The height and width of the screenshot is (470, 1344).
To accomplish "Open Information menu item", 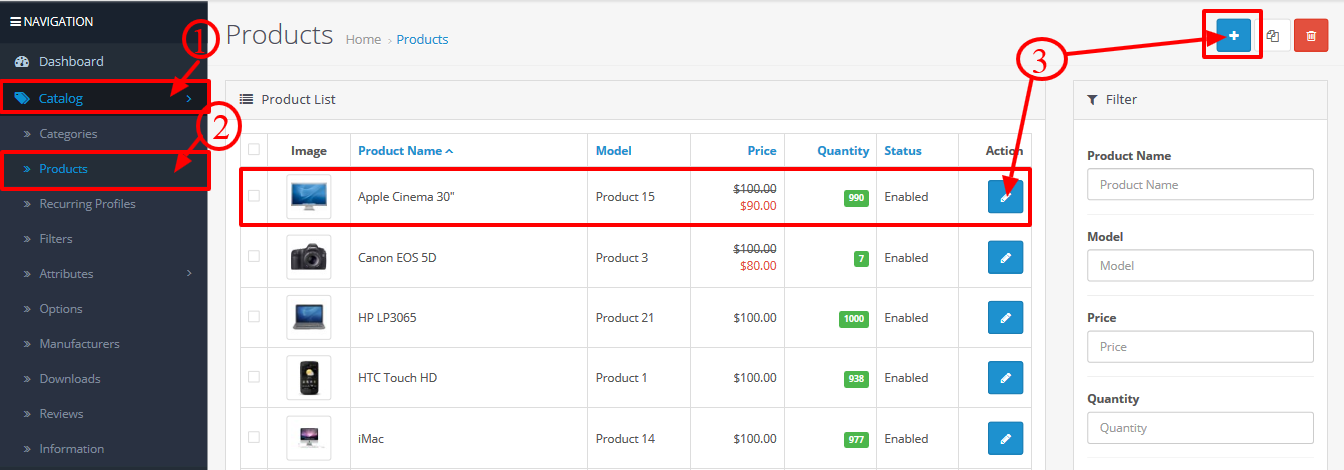I will [71, 449].
